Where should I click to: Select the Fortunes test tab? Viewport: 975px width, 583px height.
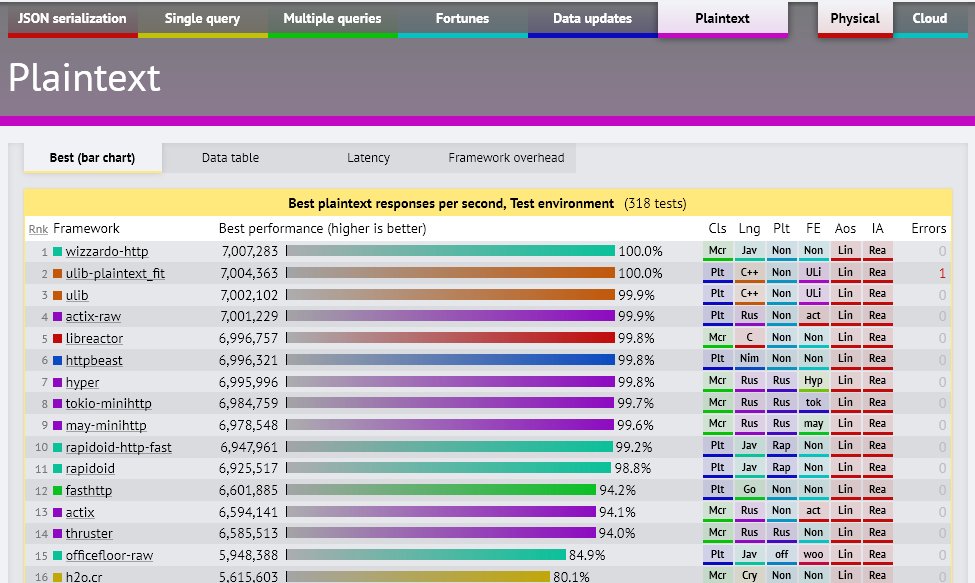click(x=463, y=19)
